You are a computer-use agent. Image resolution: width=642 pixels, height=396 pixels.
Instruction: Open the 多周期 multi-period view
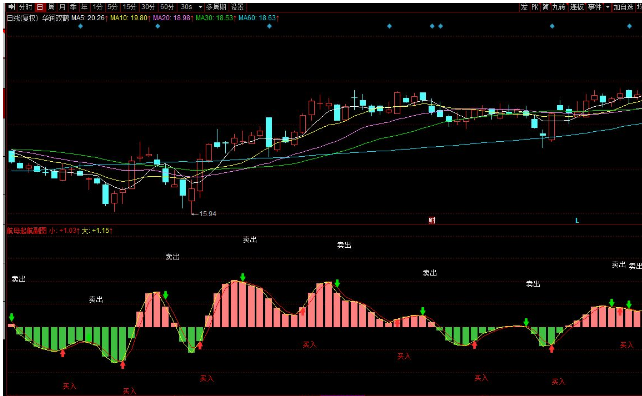point(216,7)
